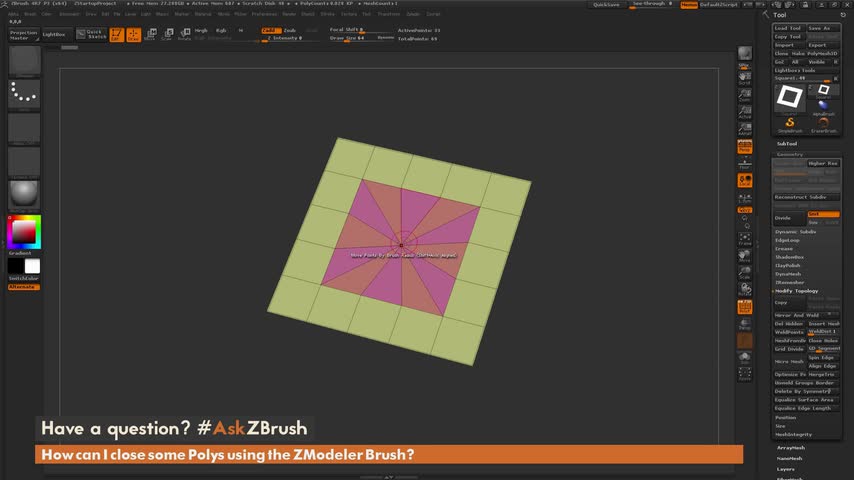
Task: Expand Dynamic Subdiv section
Action: (796, 232)
